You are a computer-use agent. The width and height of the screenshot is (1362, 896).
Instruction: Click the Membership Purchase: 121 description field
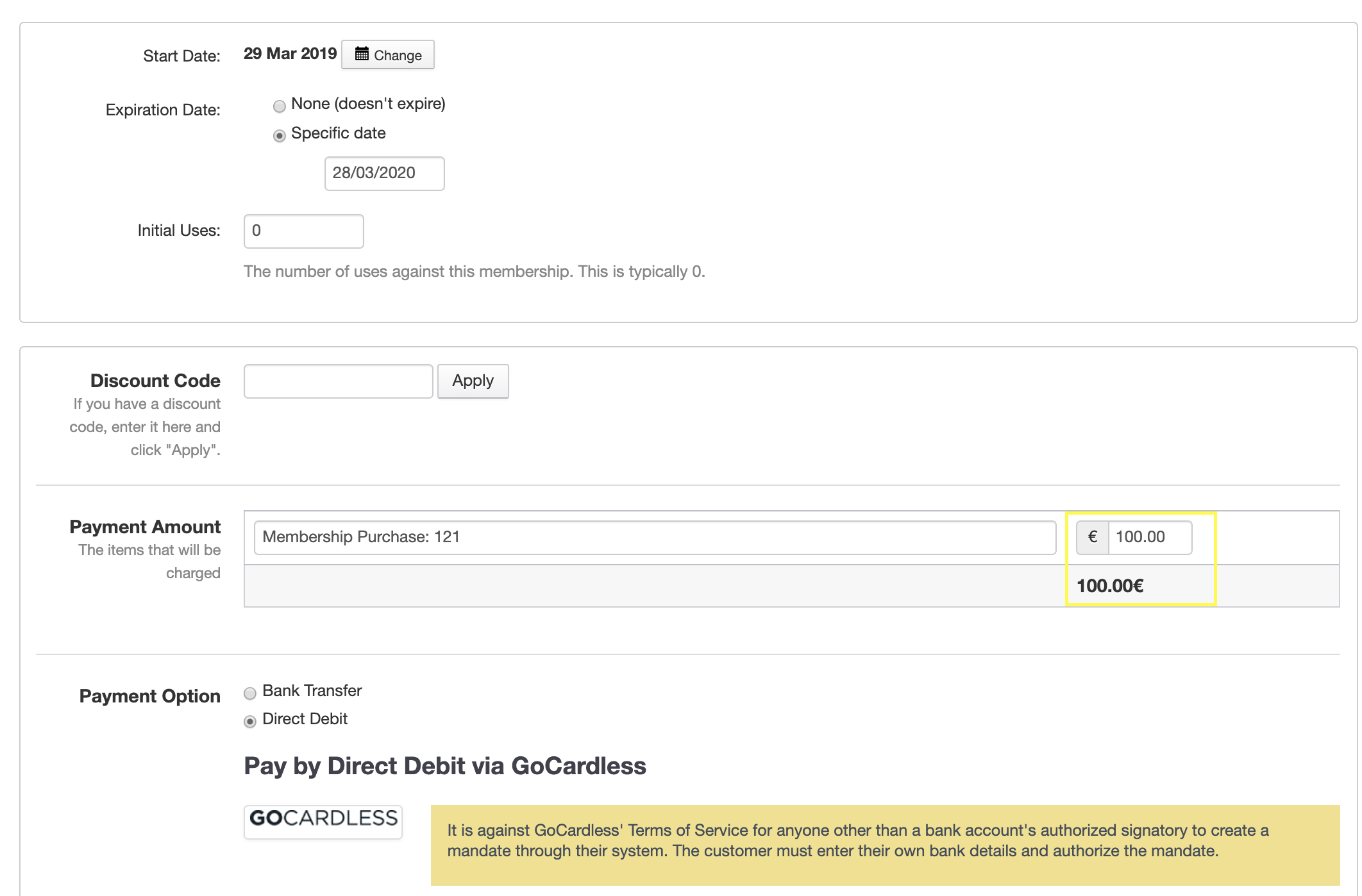click(654, 537)
